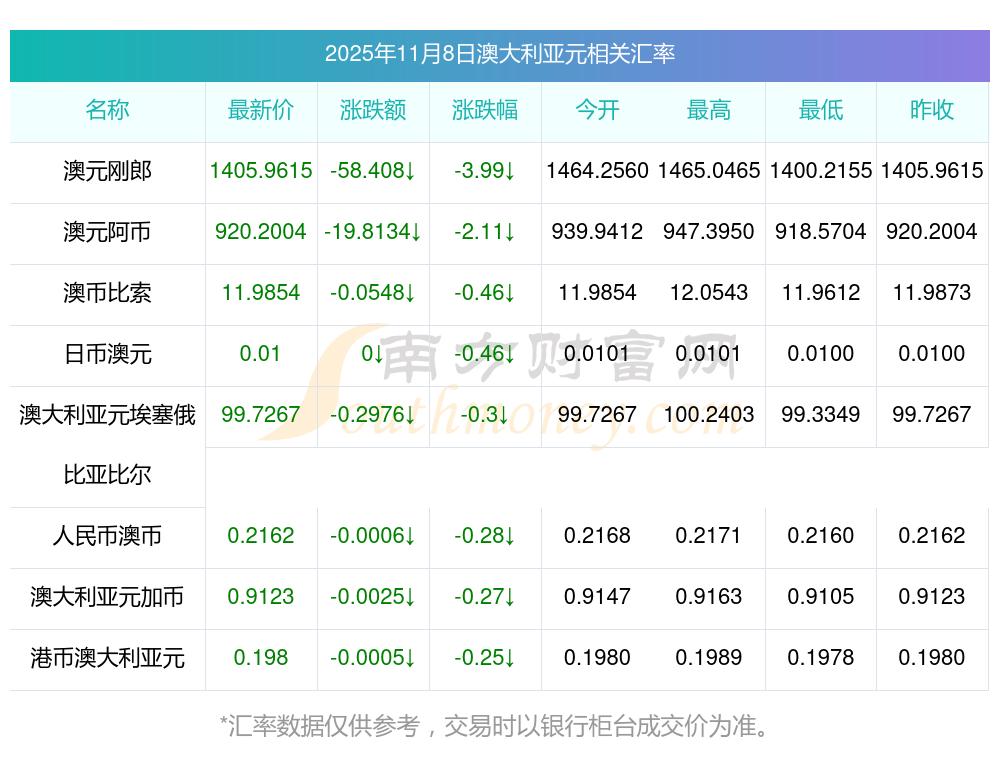
Task: Click change percent -0.28↓
Action: pos(485,535)
